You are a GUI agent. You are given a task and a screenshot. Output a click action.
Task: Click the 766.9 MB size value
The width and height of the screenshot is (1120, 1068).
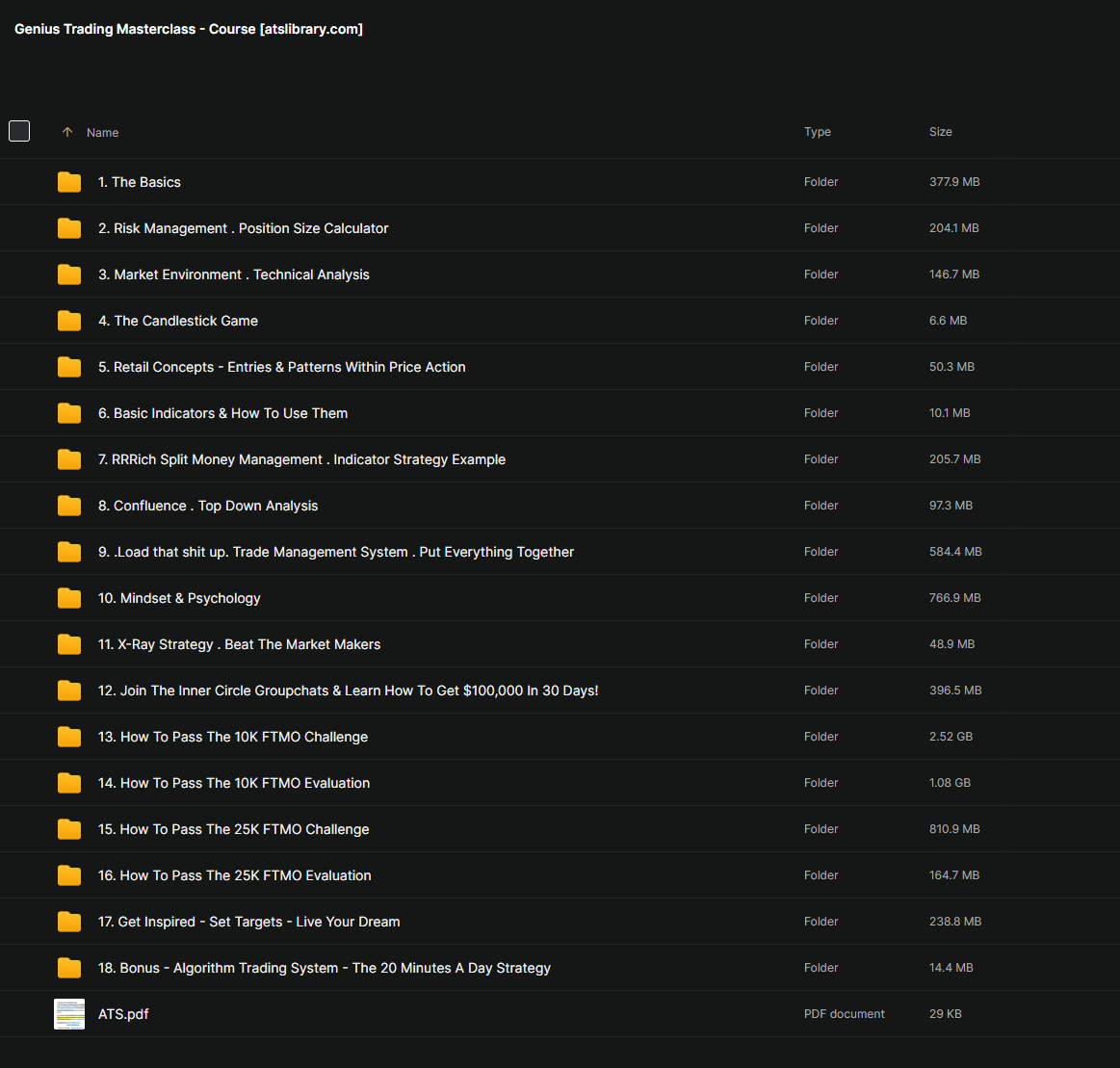coord(955,598)
